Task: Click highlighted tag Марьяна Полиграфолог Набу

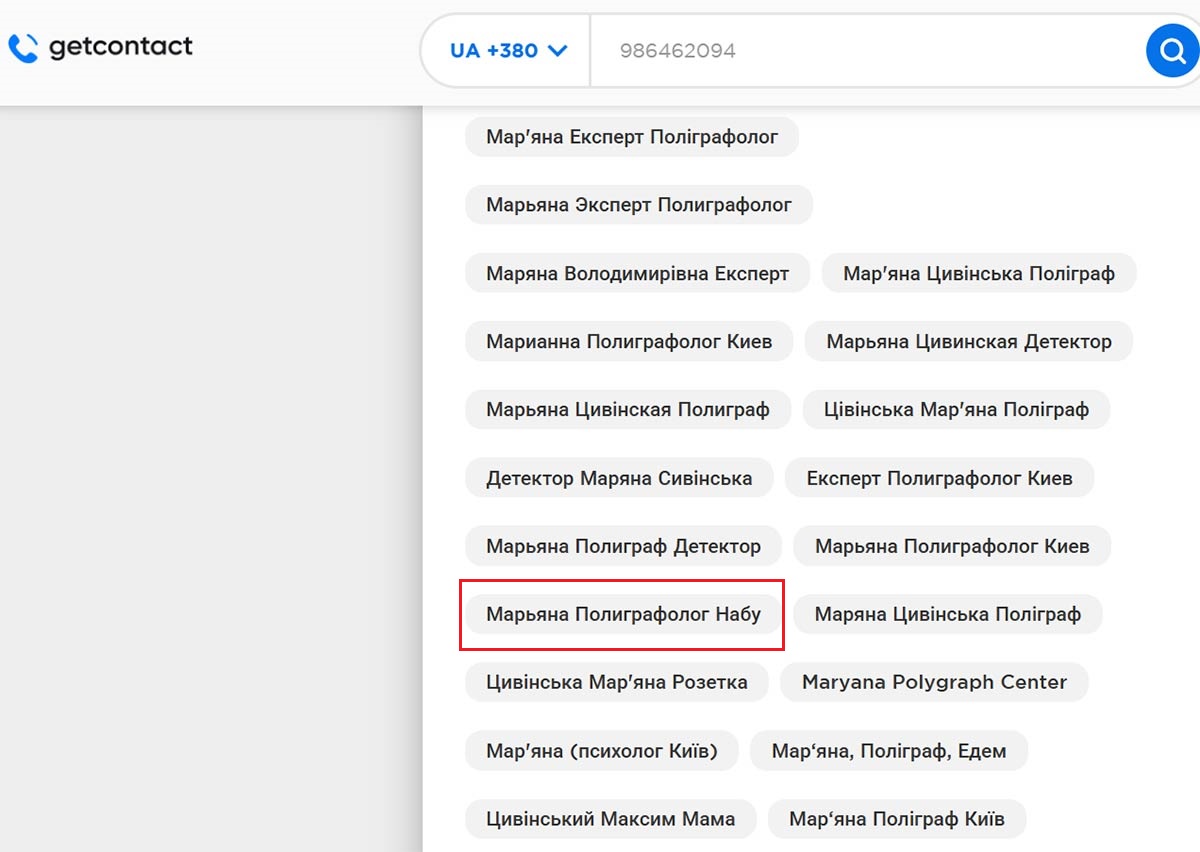Action: point(623,614)
